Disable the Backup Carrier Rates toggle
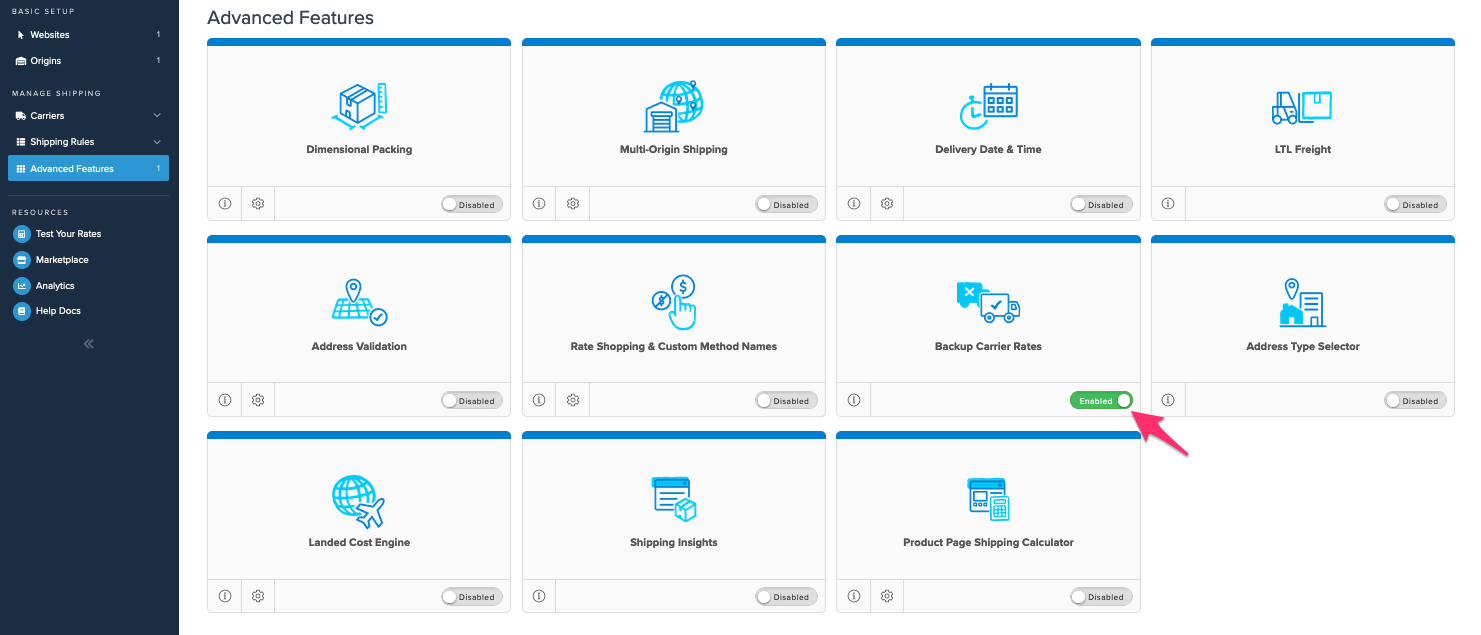 tap(1101, 400)
